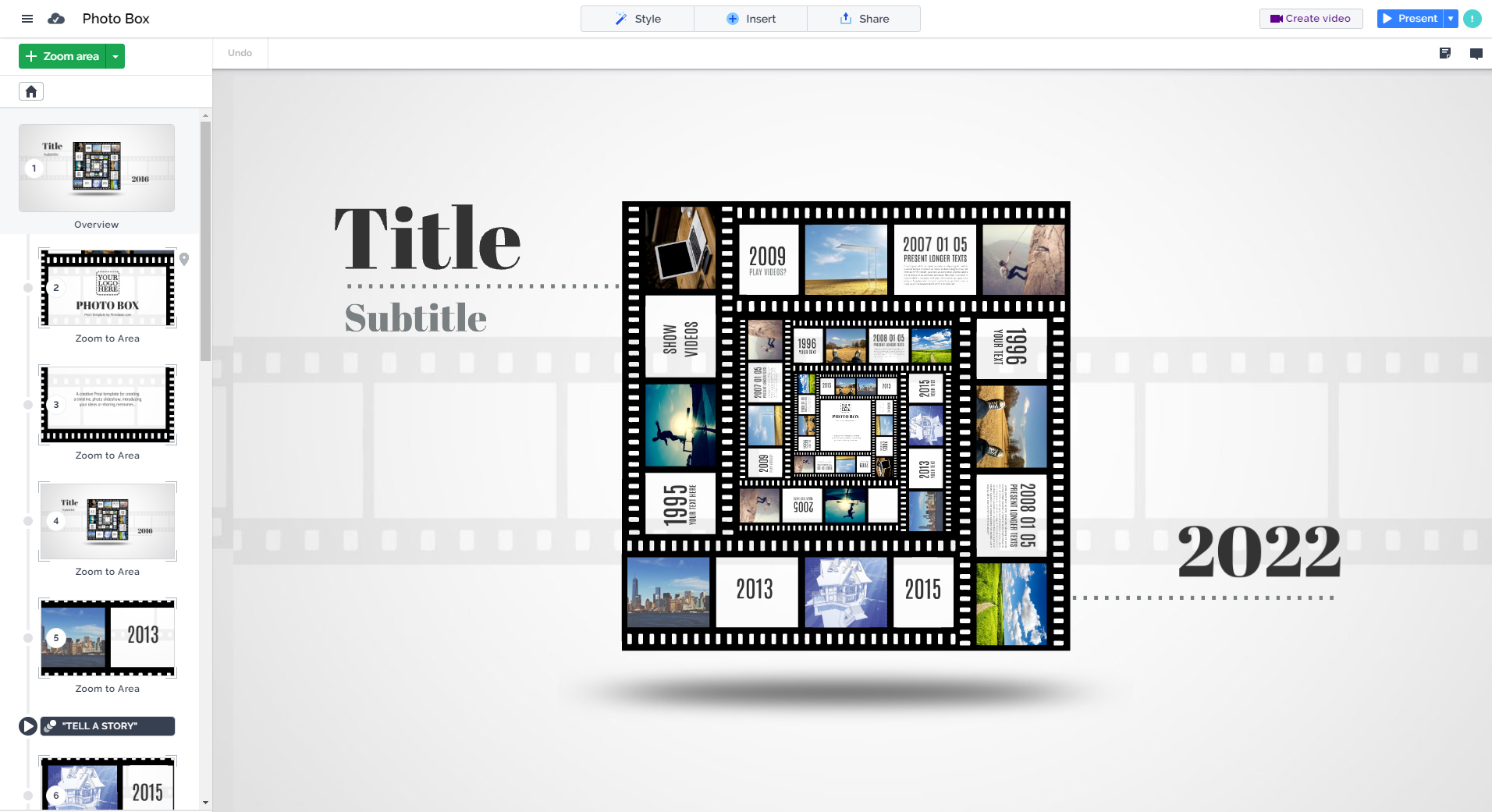1492x812 pixels.
Task: Click the plus icon on Zoom area button
Action: coord(31,55)
